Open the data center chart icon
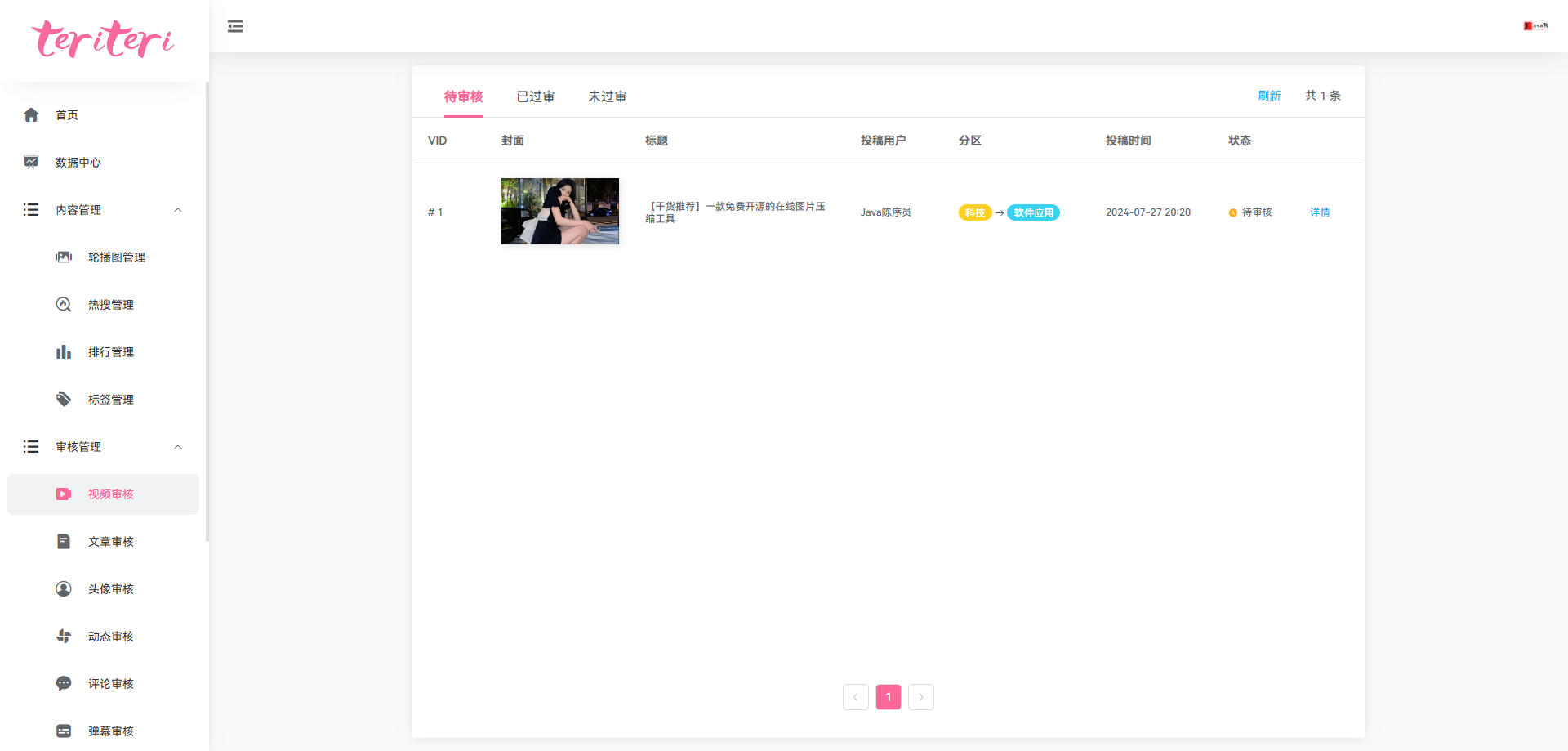The image size is (1568, 751). point(31,163)
